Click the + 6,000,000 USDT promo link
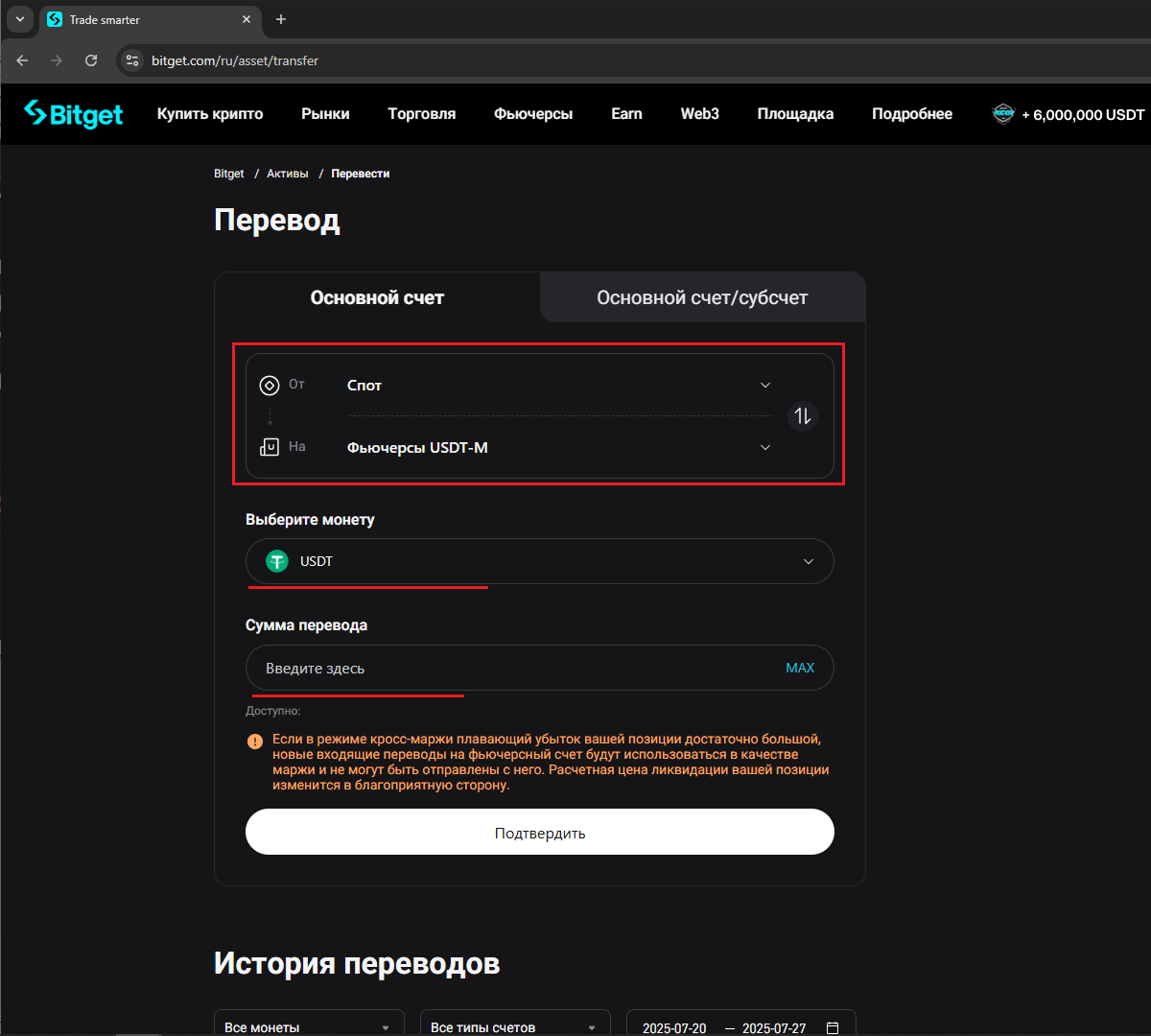The height and width of the screenshot is (1036, 1151). click(x=1069, y=114)
